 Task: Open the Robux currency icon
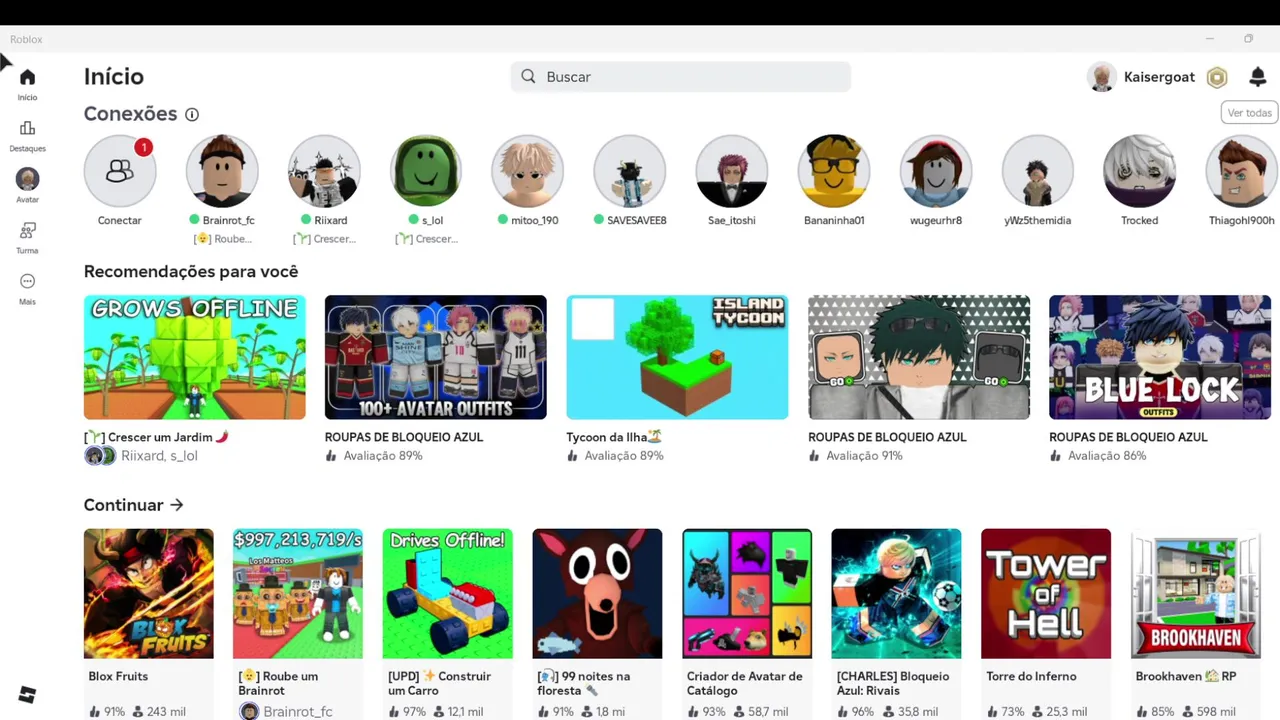click(1217, 77)
